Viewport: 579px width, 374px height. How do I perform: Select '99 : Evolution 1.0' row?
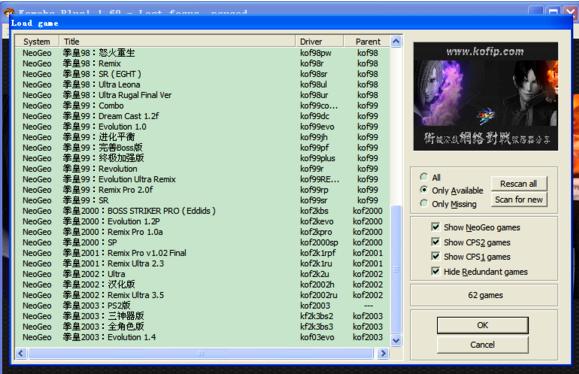tap(202, 127)
